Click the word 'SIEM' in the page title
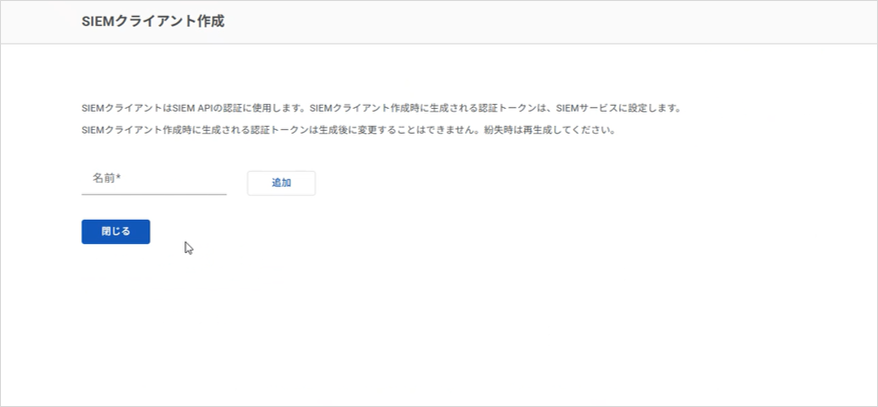The image size is (878, 407). tap(98, 21)
